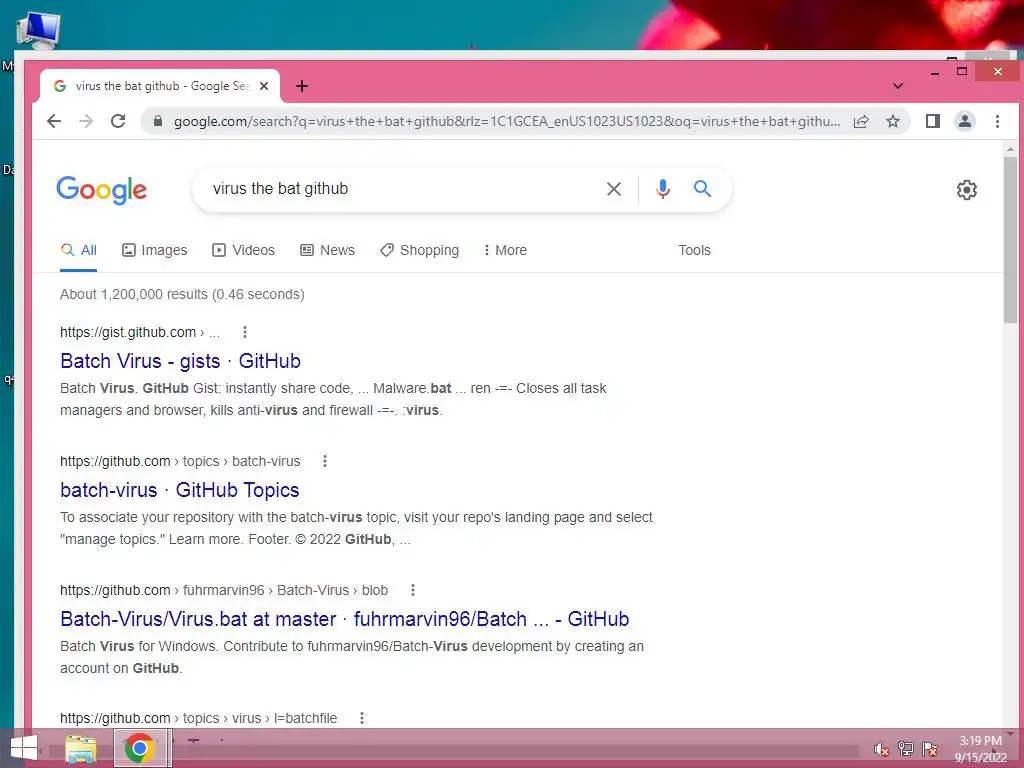Image resolution: width=1024 pixels, height=768 pixels.
Task: Click the Chrome address bar URL
Action: [x=506, y=121]
